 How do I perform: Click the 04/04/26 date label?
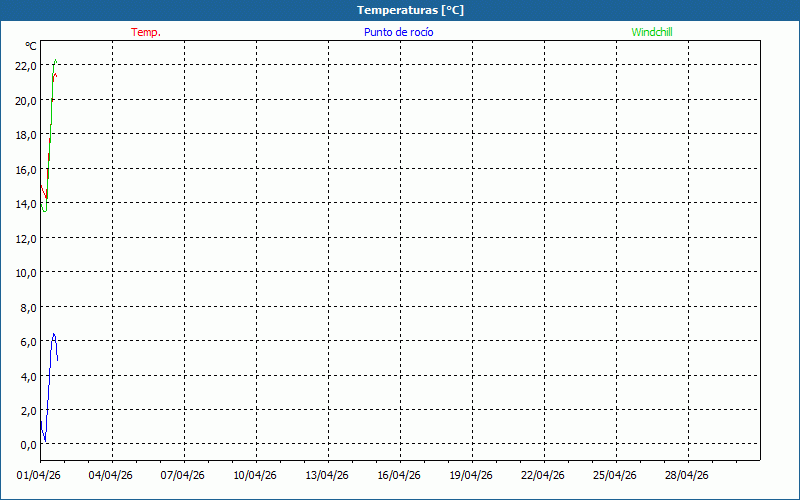[x=110, y=475]
